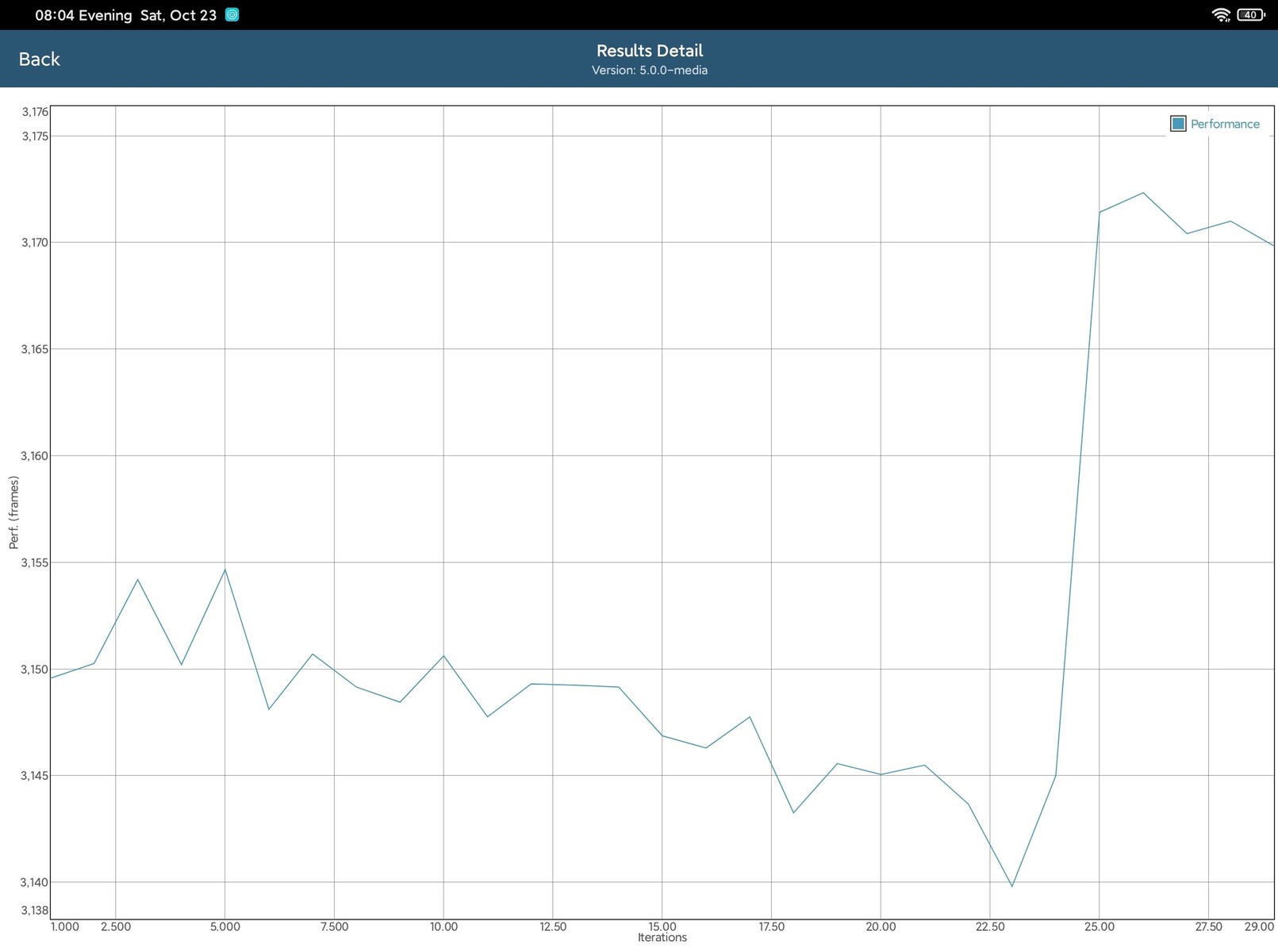Click the 10.00 x-axis tick label
Image resolution: width=1278 pixels, height=952 pixels.
point(443,927)
